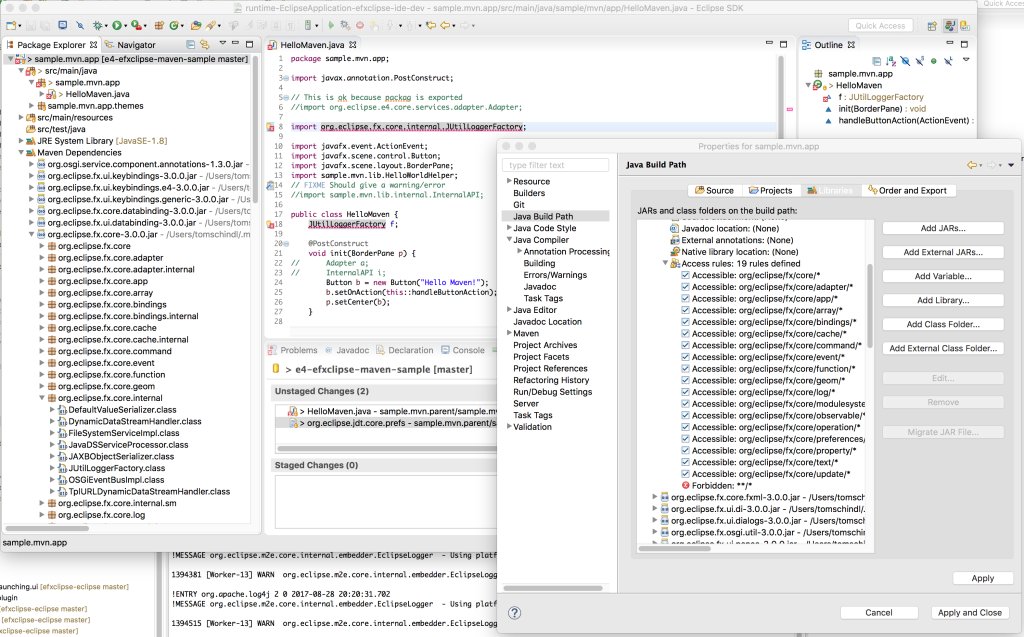
Task: Click the type filter text field
Action: (555, 165)
